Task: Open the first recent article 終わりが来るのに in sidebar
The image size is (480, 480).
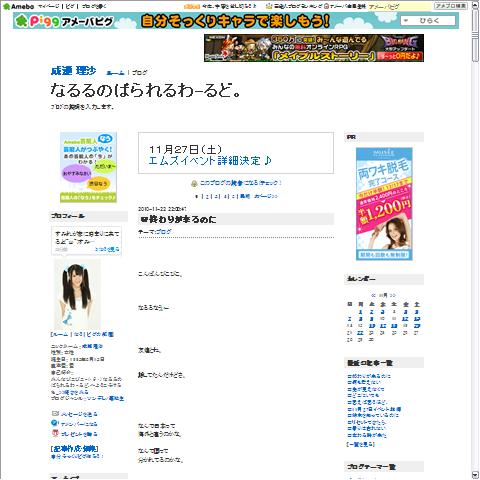Action: (369, 376)
